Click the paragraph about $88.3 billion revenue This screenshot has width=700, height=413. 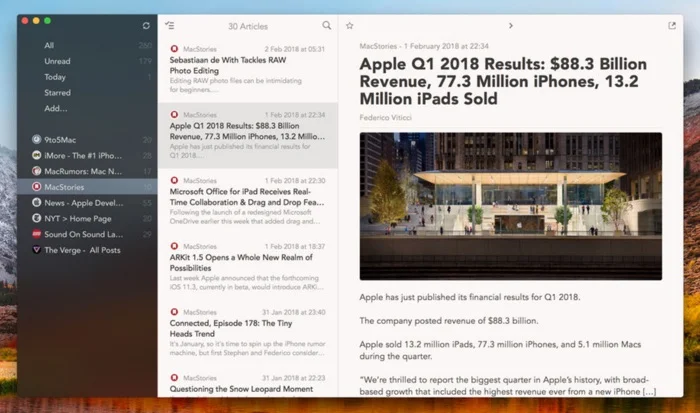point(449,321)
